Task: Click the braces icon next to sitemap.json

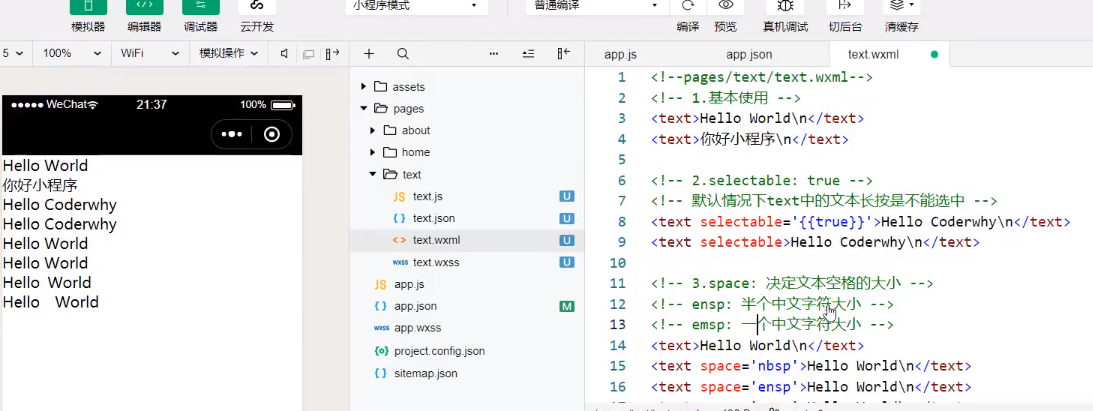Action: coord(380,373)
